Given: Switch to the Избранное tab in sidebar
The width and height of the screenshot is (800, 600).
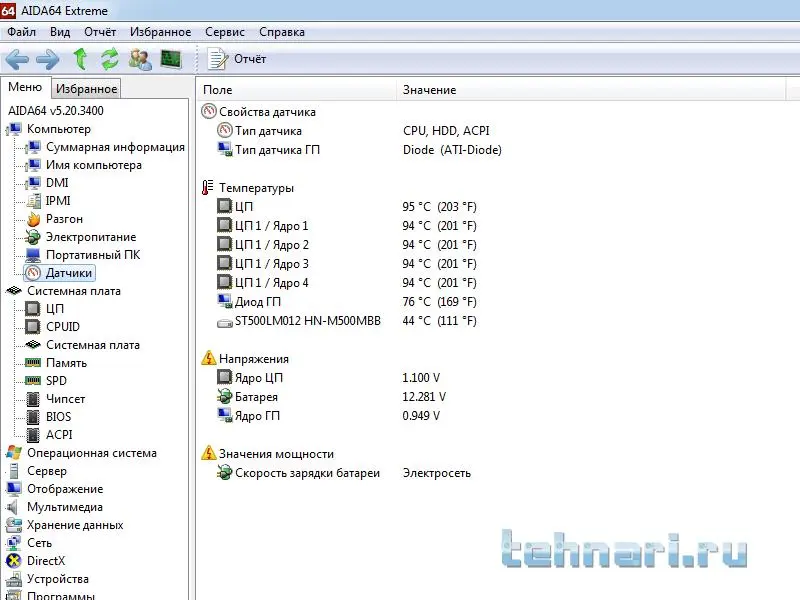Looking at the screenshot, I should 86,89.
